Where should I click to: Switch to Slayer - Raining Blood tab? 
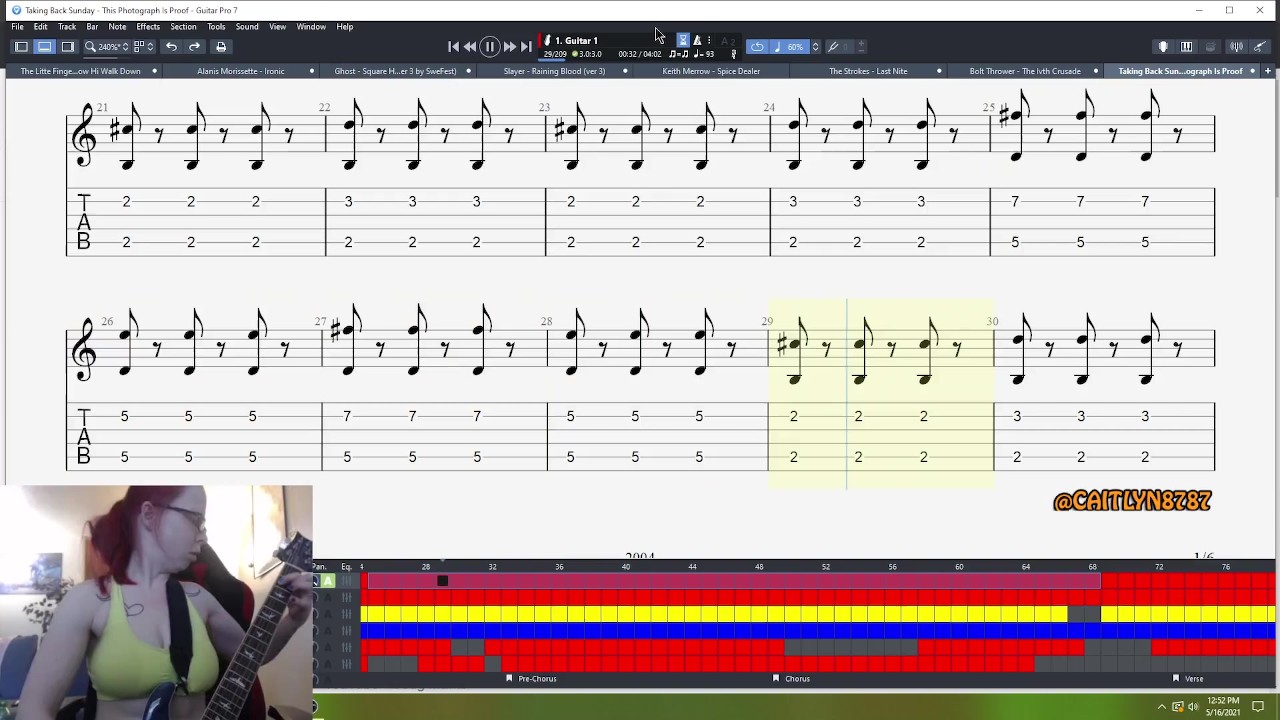tap(554, 71)
